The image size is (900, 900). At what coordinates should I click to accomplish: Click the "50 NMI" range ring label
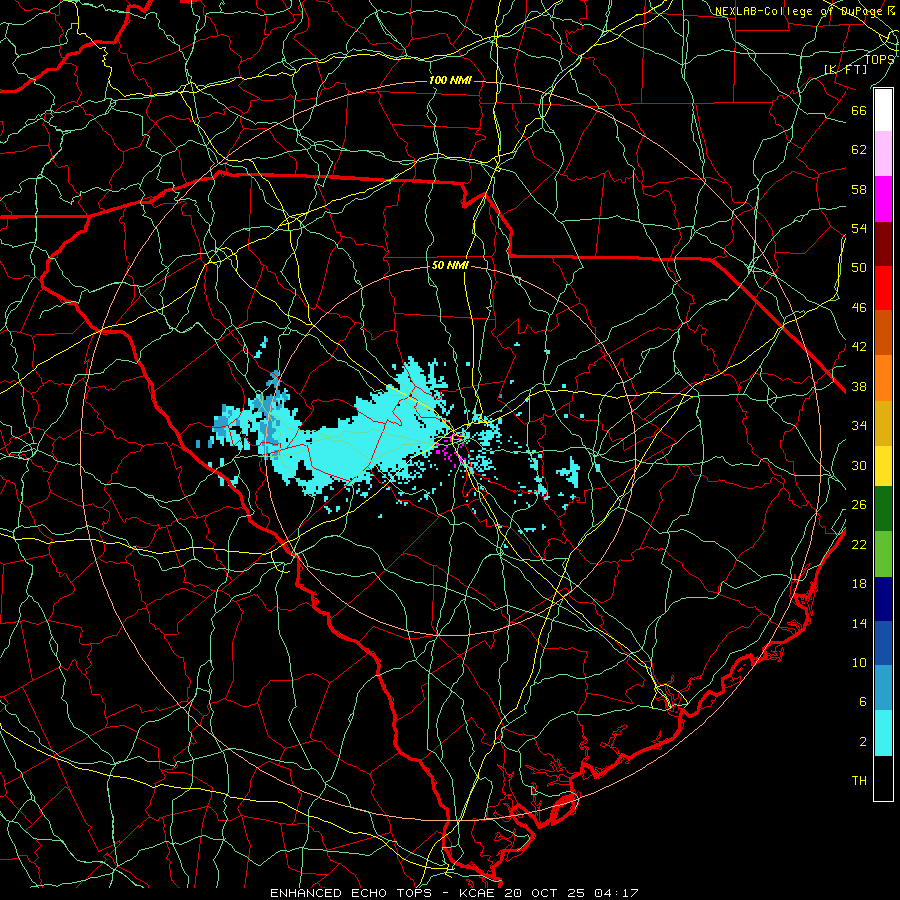pyautogui.click(x=450, y=265)
